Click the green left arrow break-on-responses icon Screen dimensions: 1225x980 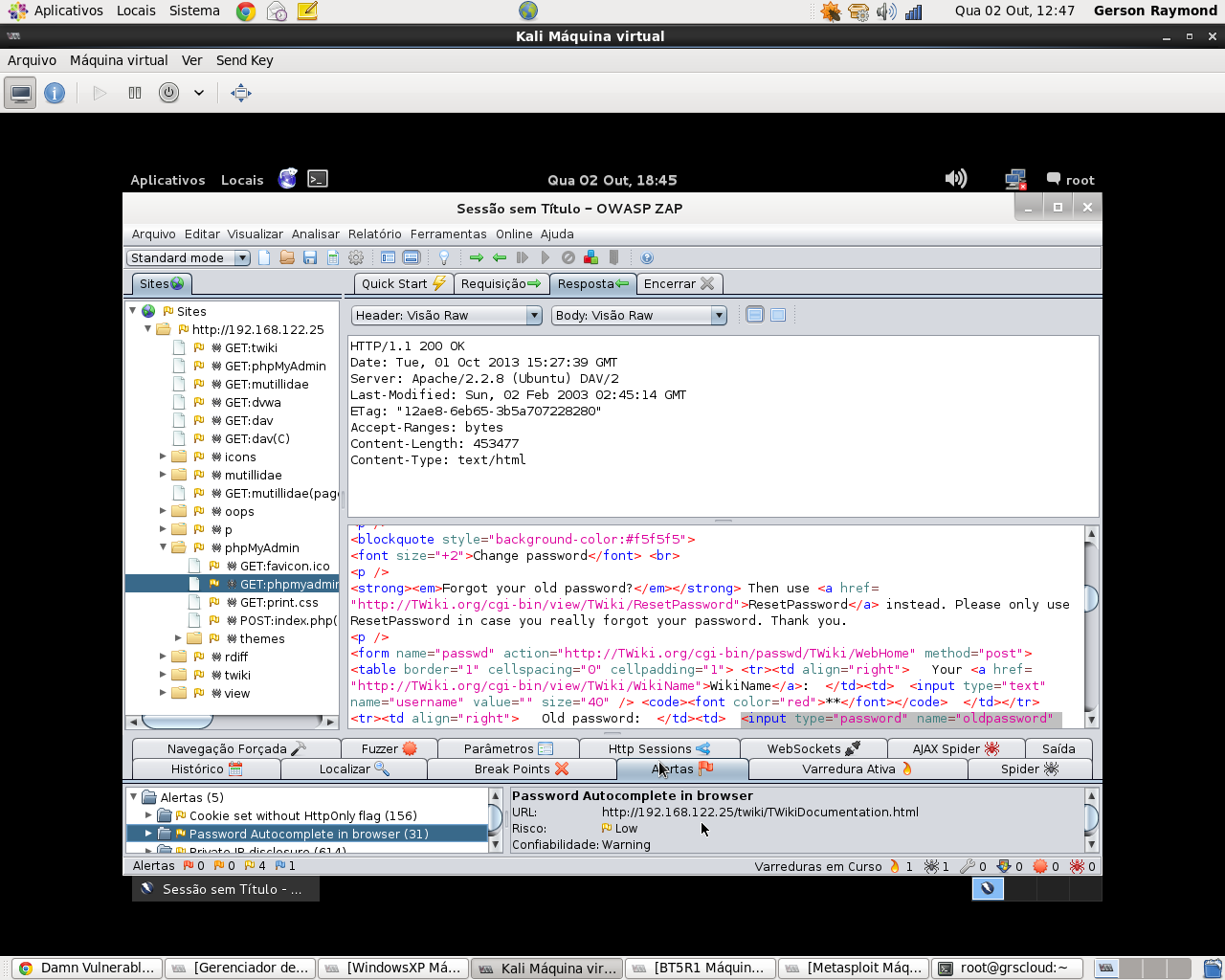pyautogui.click(x=500, y=257)
